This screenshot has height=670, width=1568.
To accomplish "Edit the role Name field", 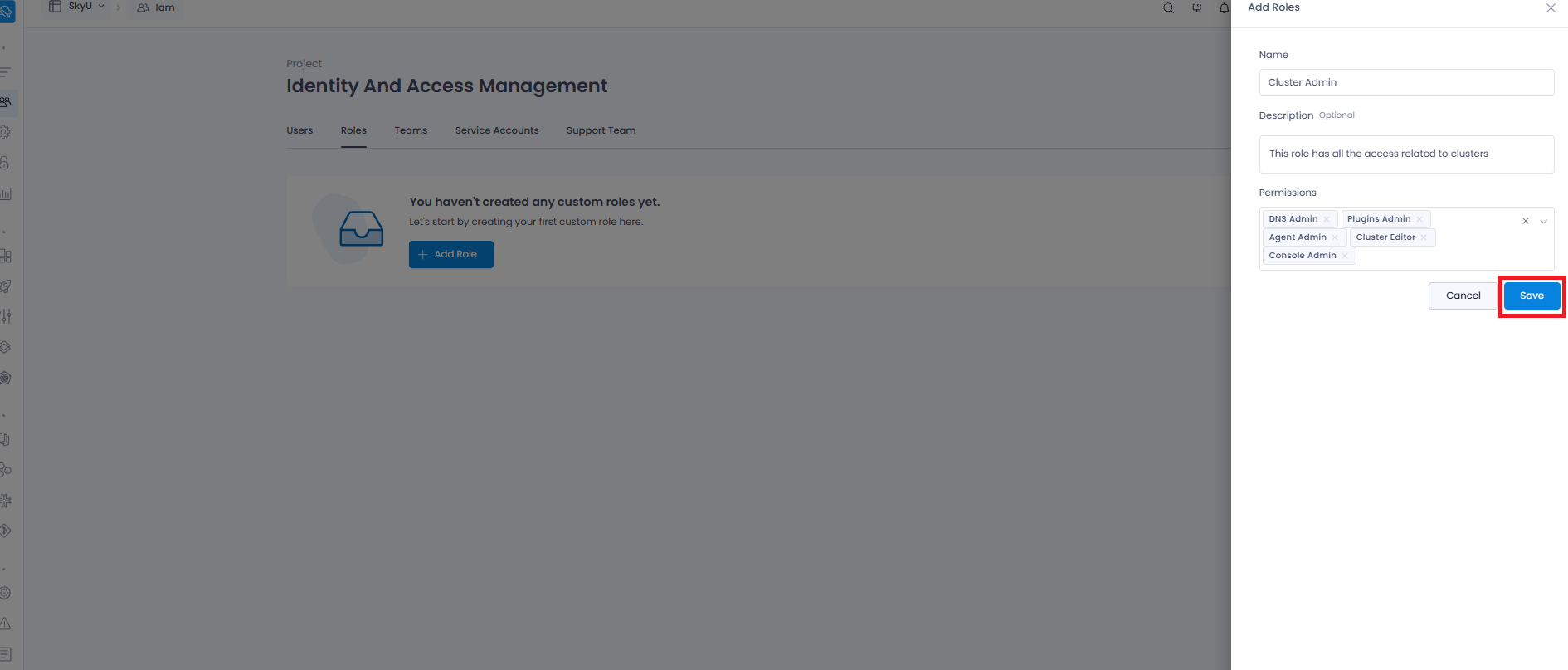I will click(x=1406, y=82).
